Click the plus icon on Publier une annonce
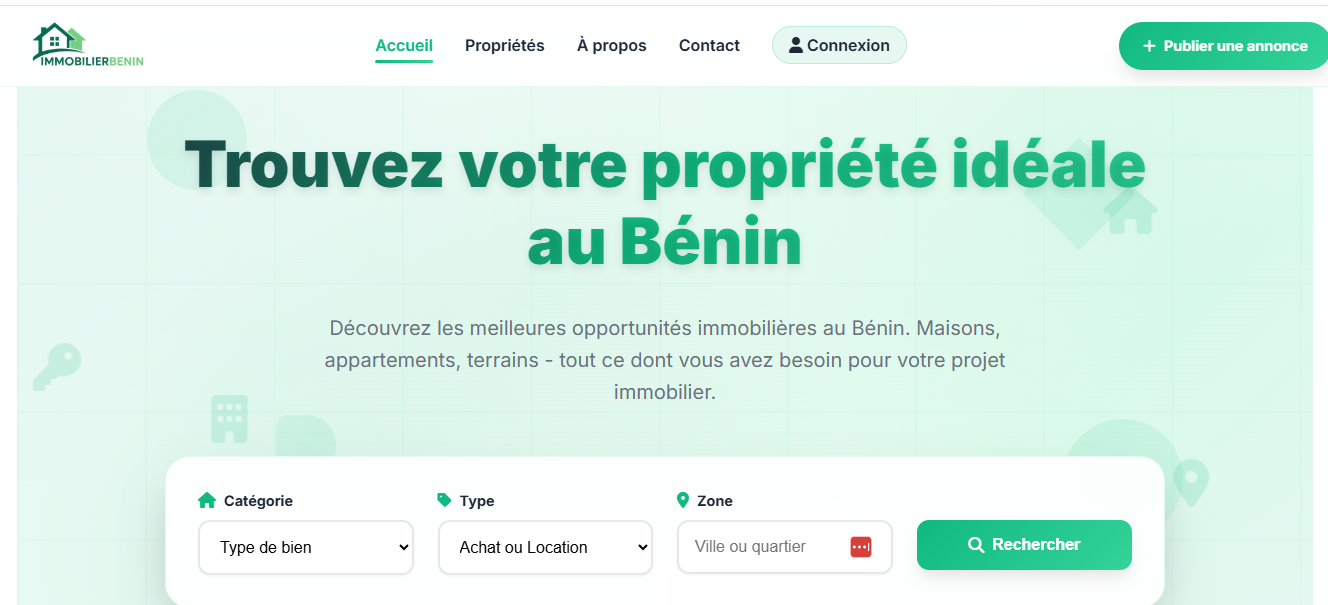Image resolution: width=1328 pixels, height=605 pixels. pos(1149,46)
